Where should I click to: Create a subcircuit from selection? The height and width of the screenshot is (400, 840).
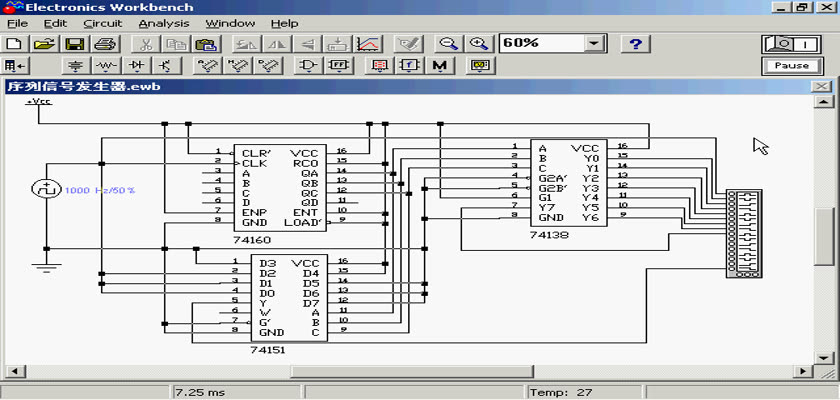tap(337, 44)
